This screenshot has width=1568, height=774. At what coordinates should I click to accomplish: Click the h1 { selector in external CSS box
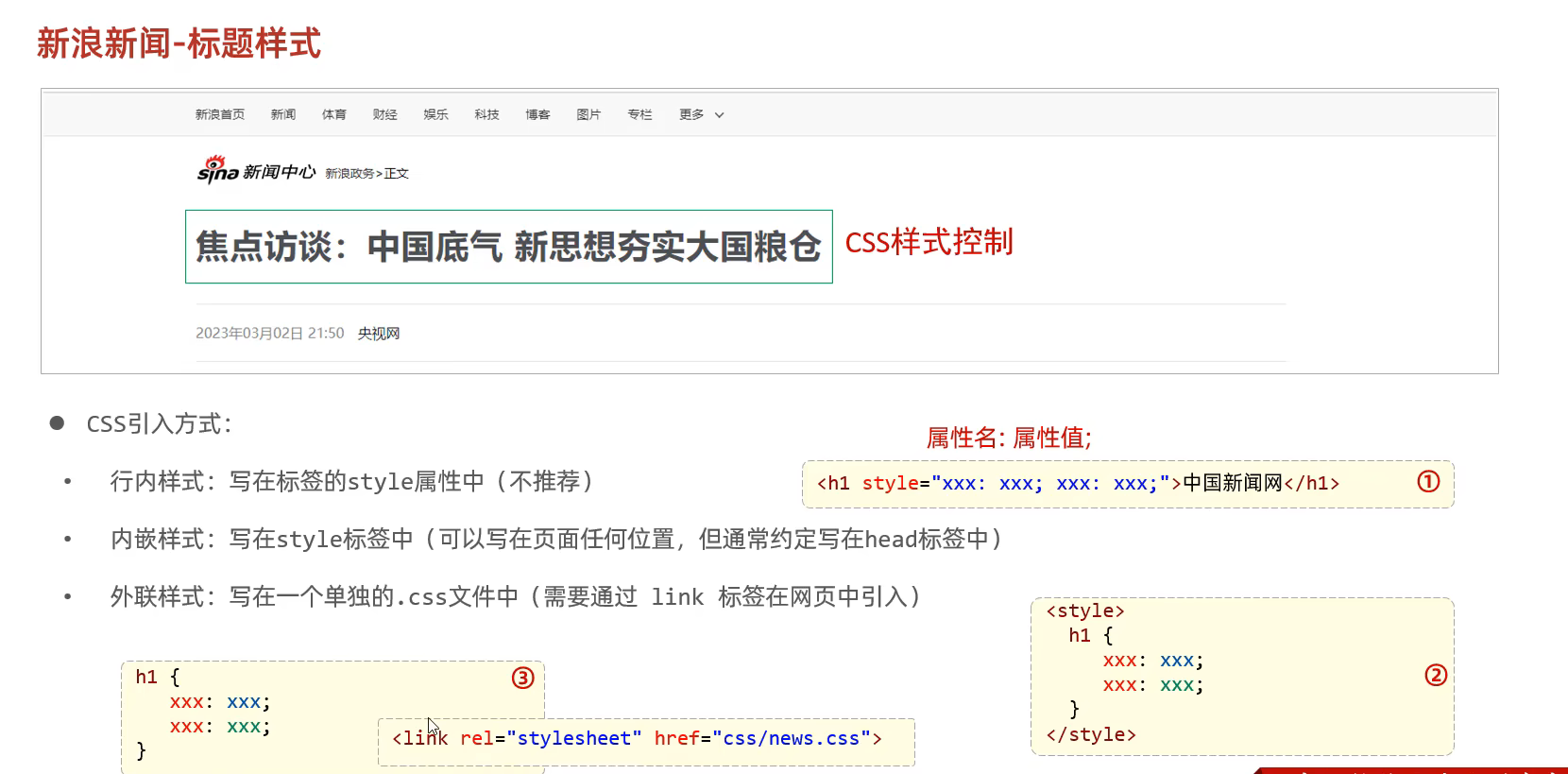click(x=158, y=677)
